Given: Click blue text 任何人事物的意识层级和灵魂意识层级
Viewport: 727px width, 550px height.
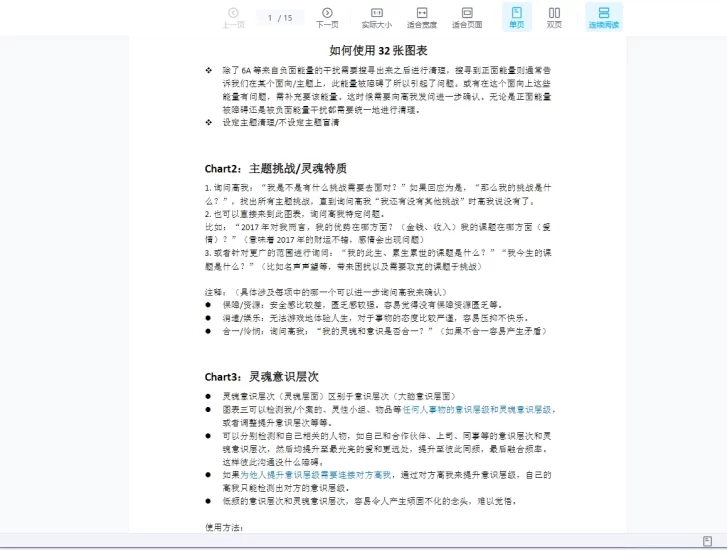Looking at the screenshot, I should pos(477,409).
